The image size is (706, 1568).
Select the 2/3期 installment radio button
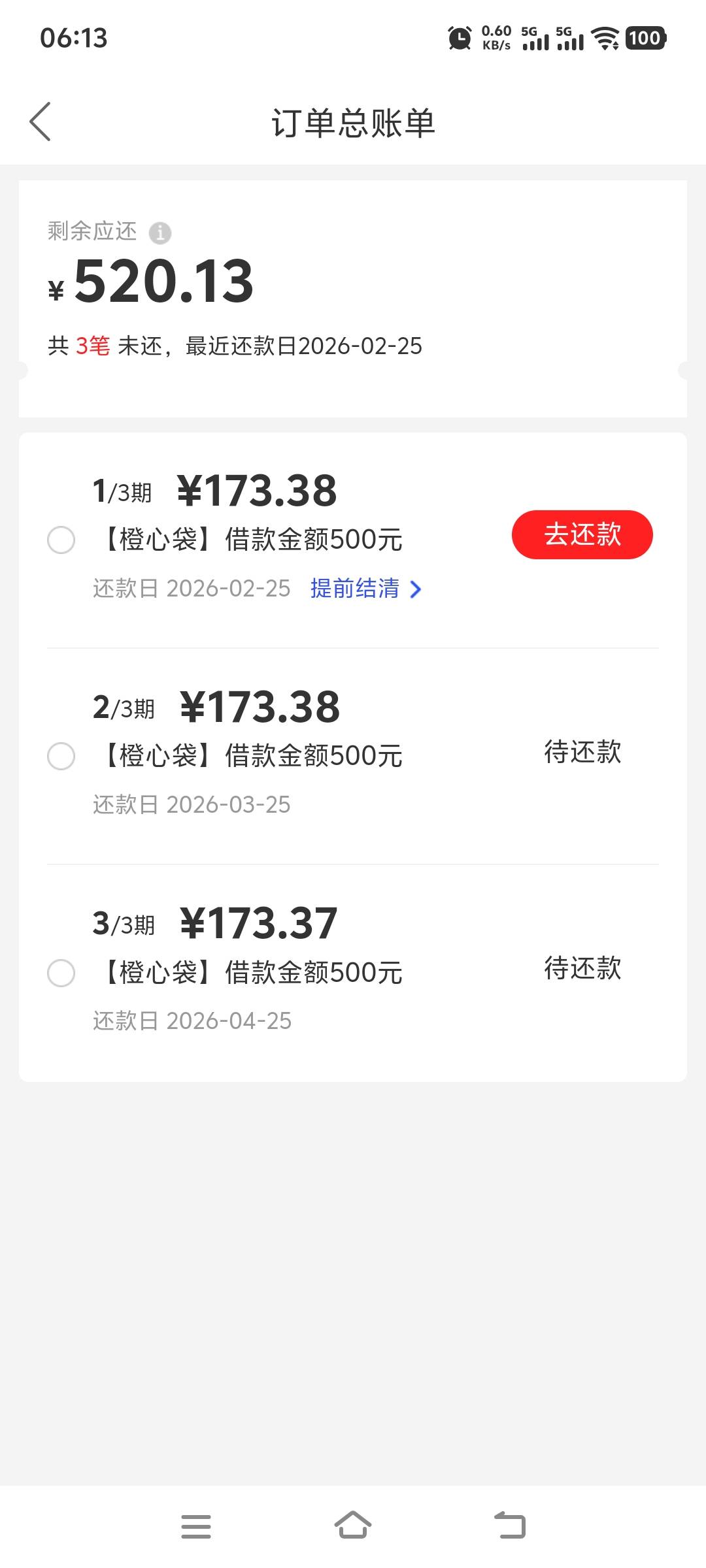click(x=61, y=757)
